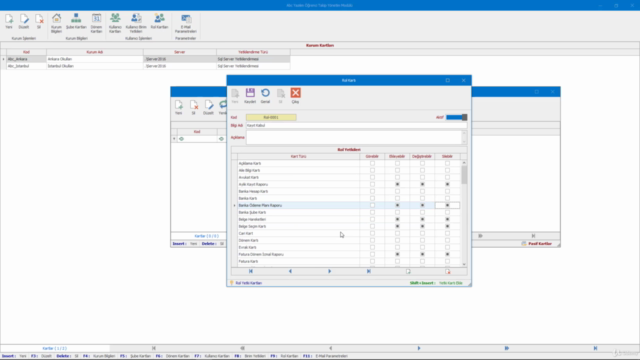
Task: Toggle the Aktif switch in Rol Kartı
Action: (456, 117)
